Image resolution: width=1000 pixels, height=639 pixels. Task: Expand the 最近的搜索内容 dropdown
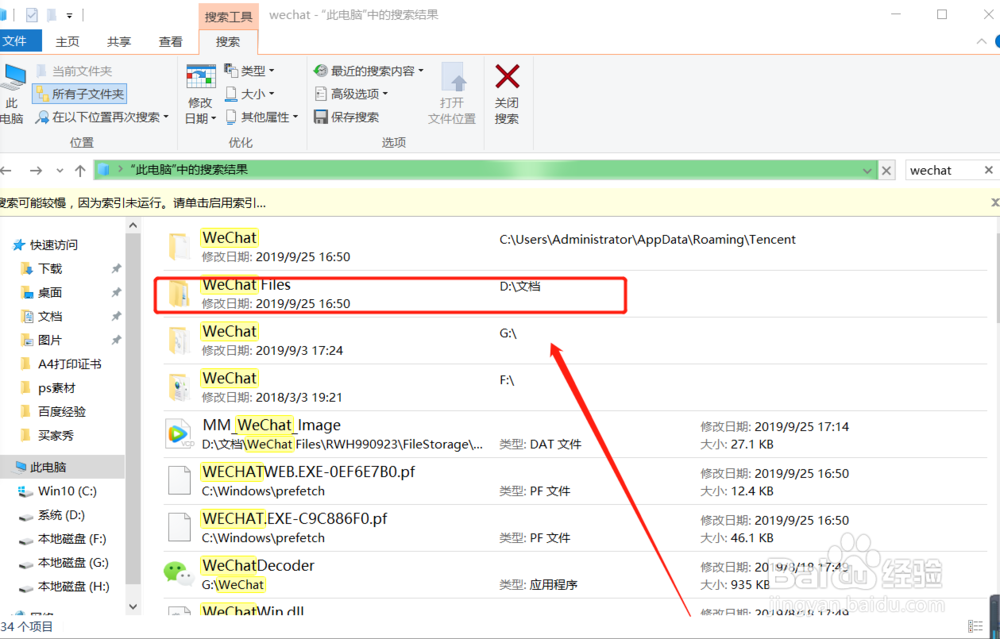(x=369, y=70)
